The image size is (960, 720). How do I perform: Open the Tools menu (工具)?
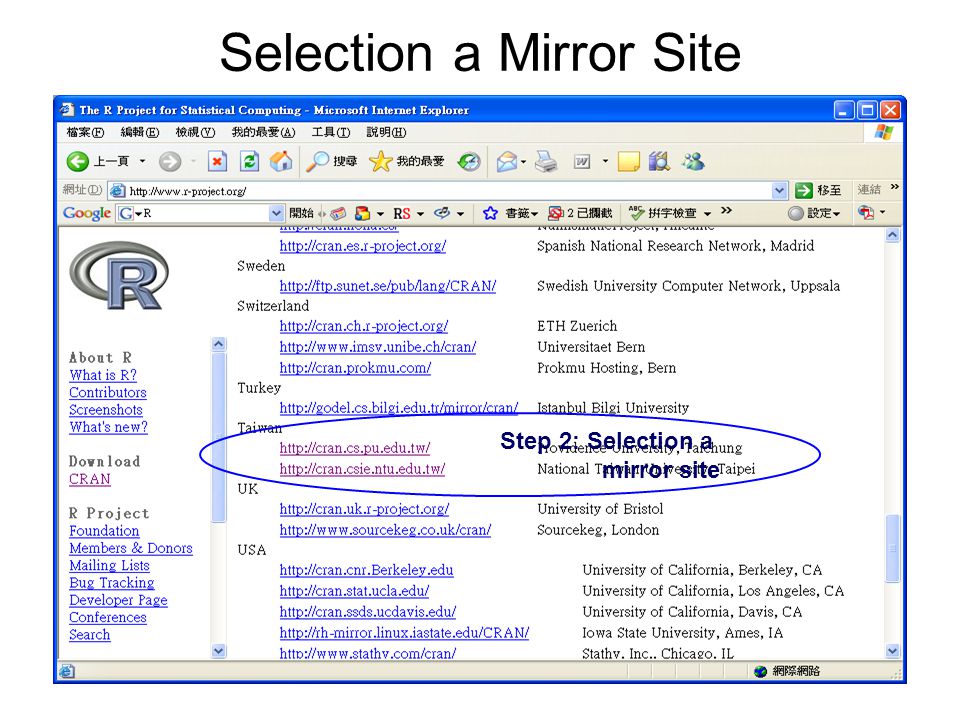[x=331, y=132]
